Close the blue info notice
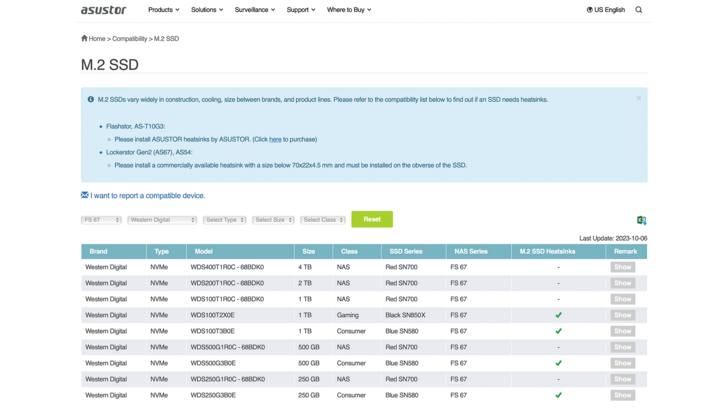Viewport: 728px width, 410px height. tap(639, 98)
